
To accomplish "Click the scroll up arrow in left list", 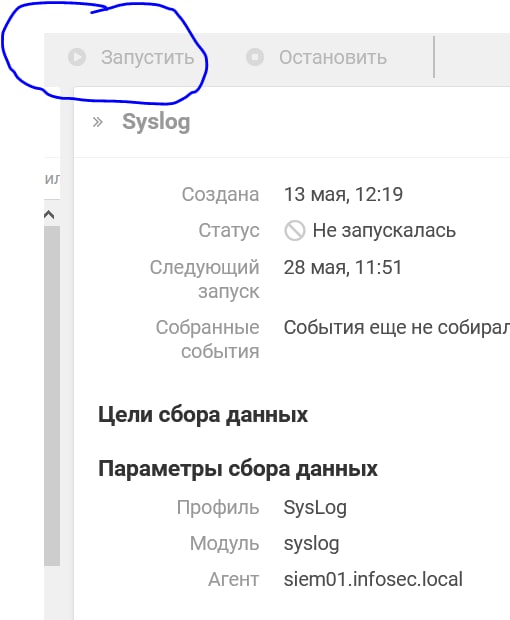I will click(x=49, y=215).
